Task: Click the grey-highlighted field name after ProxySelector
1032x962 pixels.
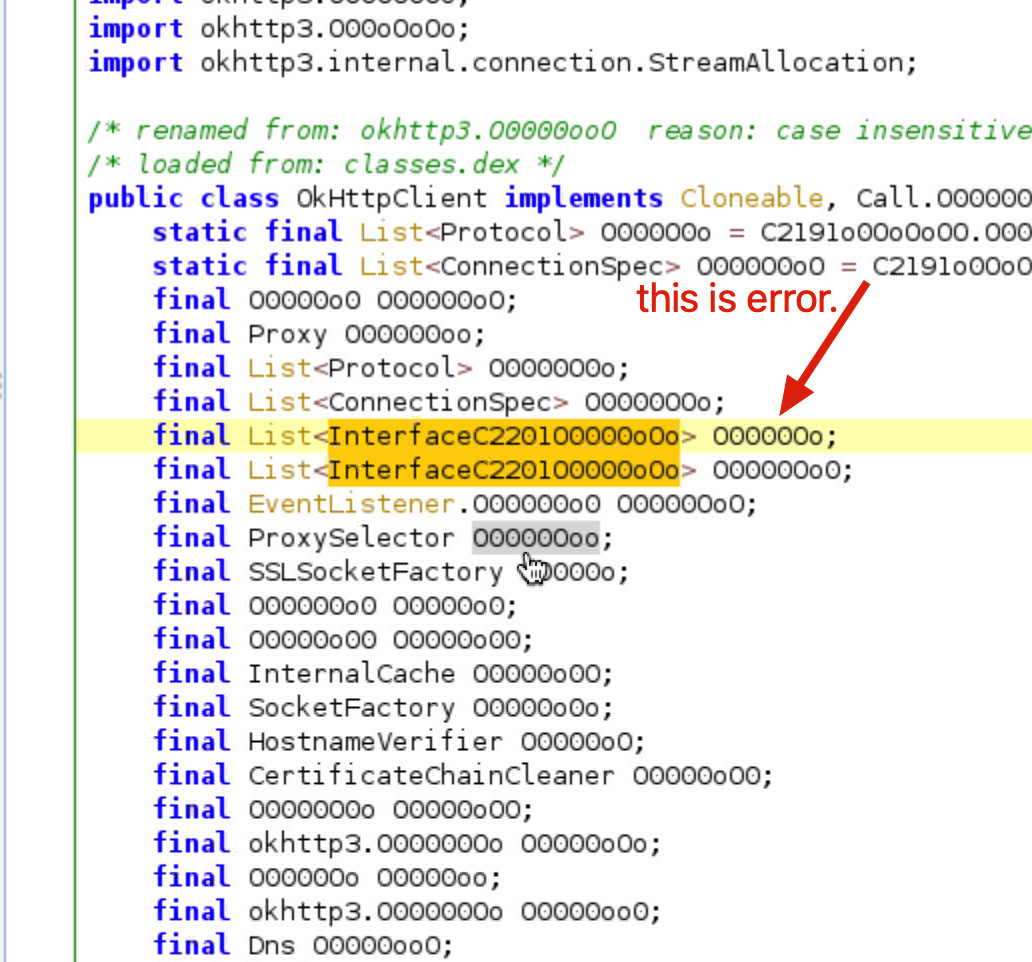Action: point(536,538)
